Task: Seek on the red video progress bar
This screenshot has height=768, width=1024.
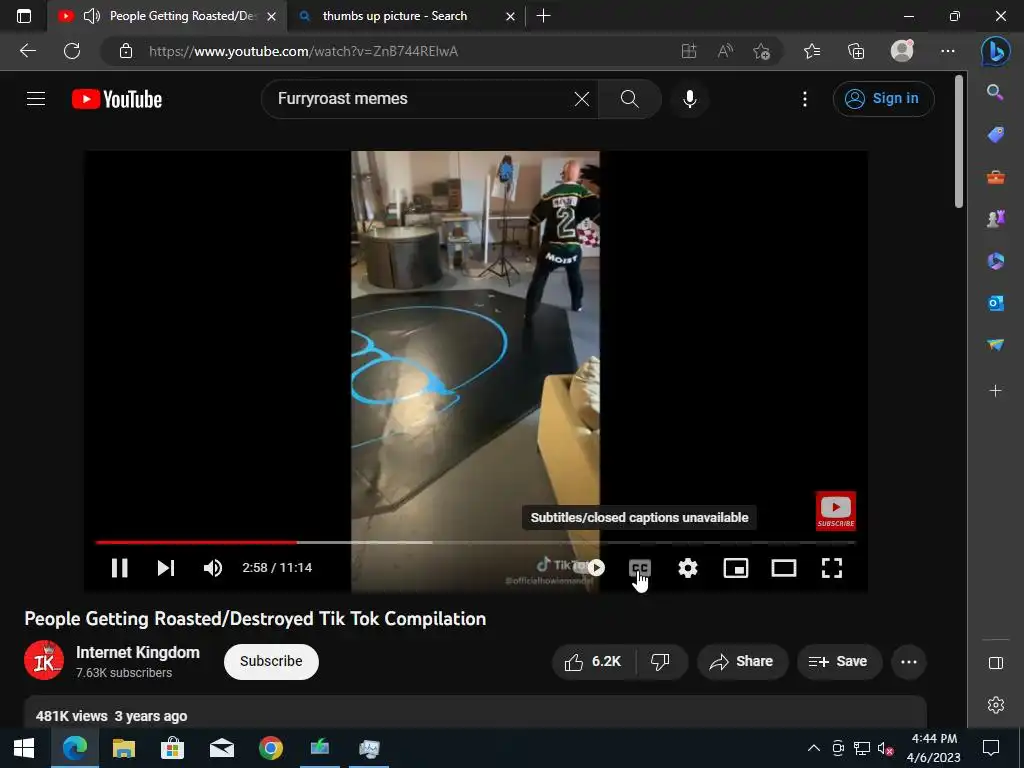Action: click(x=196, y=542)
